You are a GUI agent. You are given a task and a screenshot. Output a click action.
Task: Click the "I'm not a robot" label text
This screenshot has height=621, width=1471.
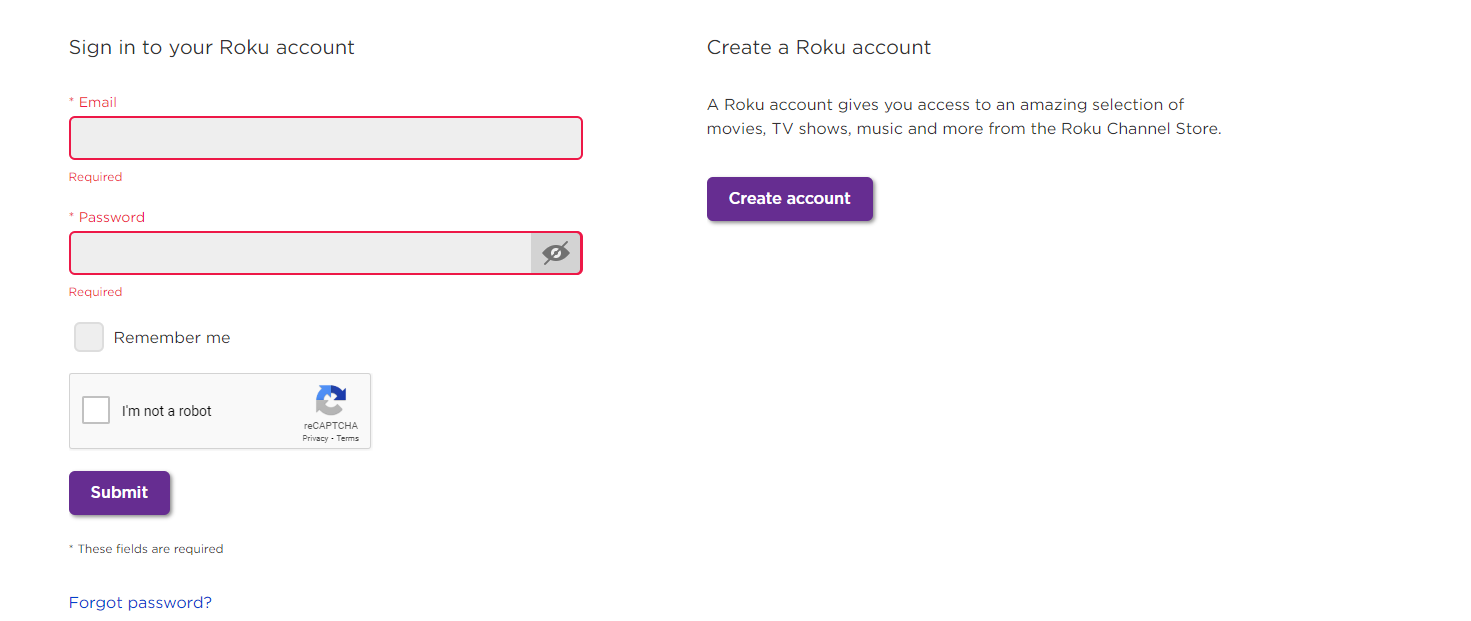tap(167, 411)
